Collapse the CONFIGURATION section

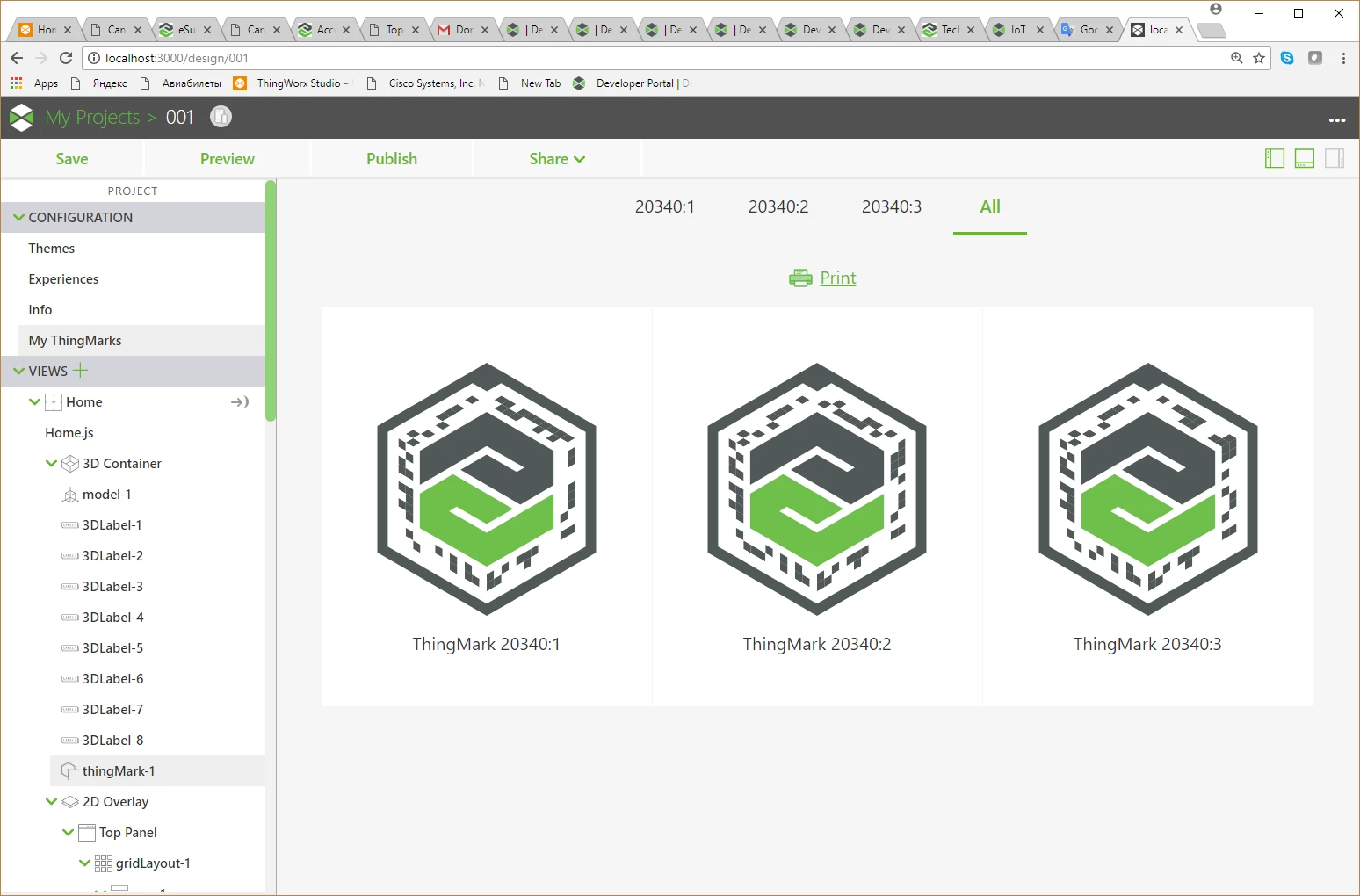point(18,218)
